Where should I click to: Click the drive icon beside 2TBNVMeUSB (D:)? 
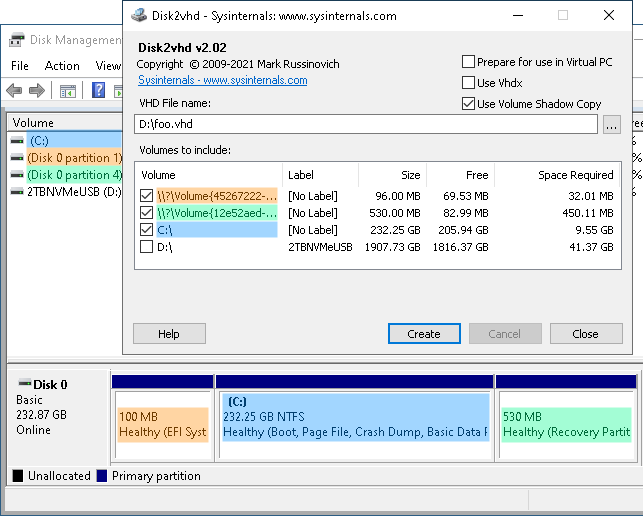[17, 192]
